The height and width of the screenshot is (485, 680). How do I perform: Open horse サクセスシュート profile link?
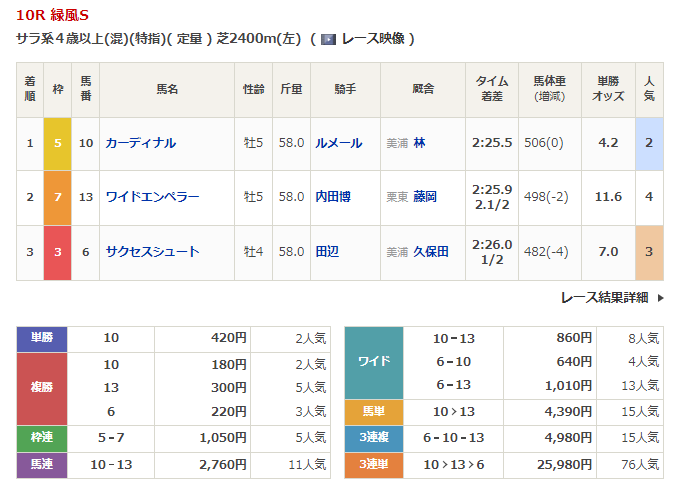tap(152, 252)
